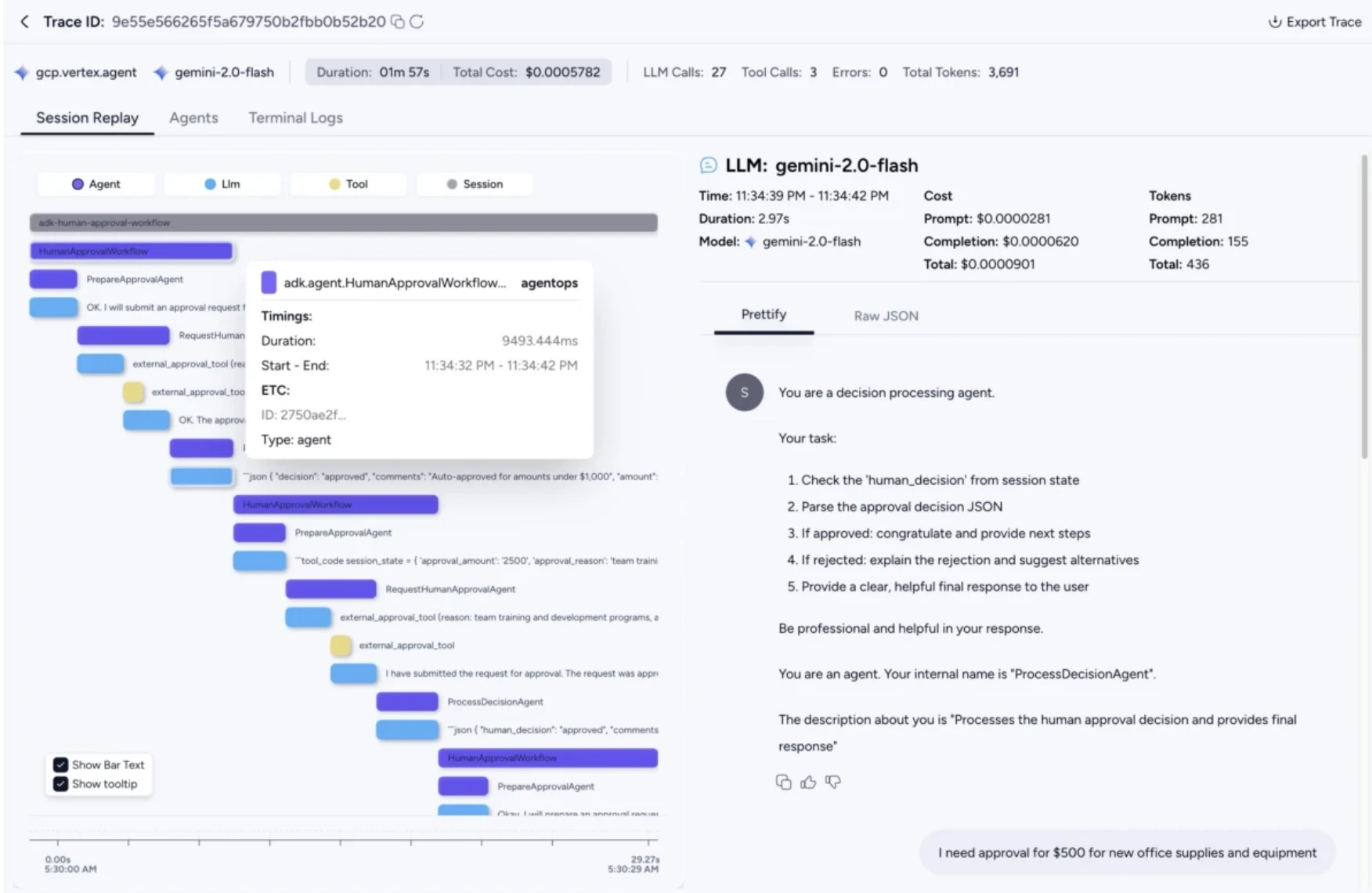The image size is (1372, 893).
Task: Select the adk-human-approval-workflow session bar
Action: pos(343,222)
